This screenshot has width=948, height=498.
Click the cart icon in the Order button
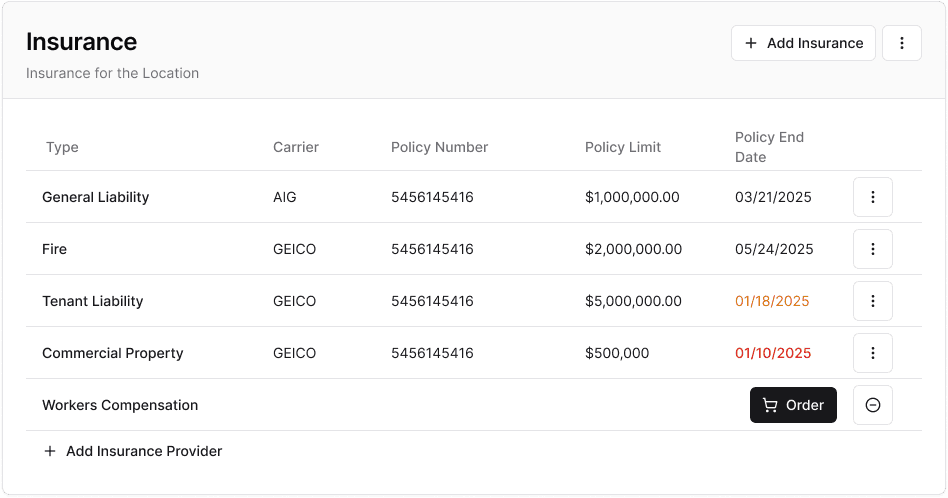point(769,405)
